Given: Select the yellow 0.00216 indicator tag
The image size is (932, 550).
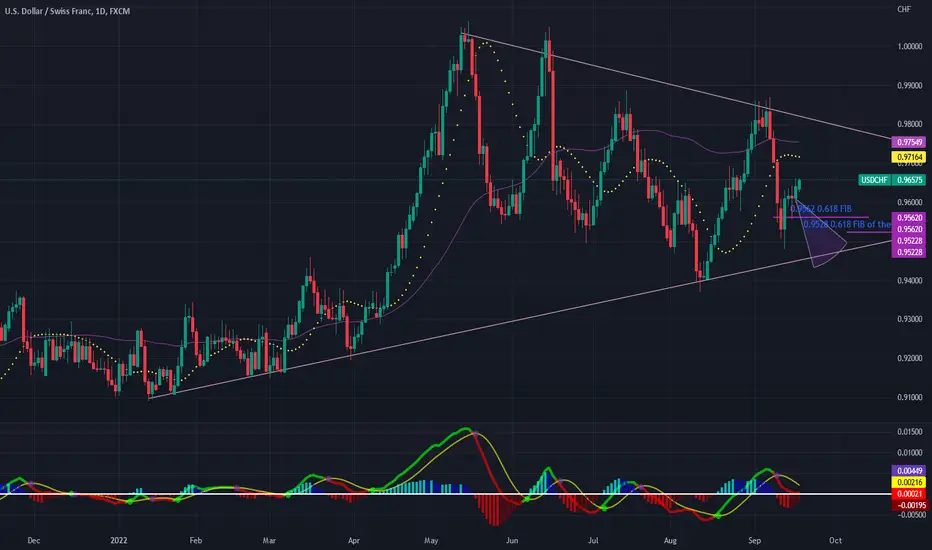Looking at the screenshot, I should [x=909, y=482].
